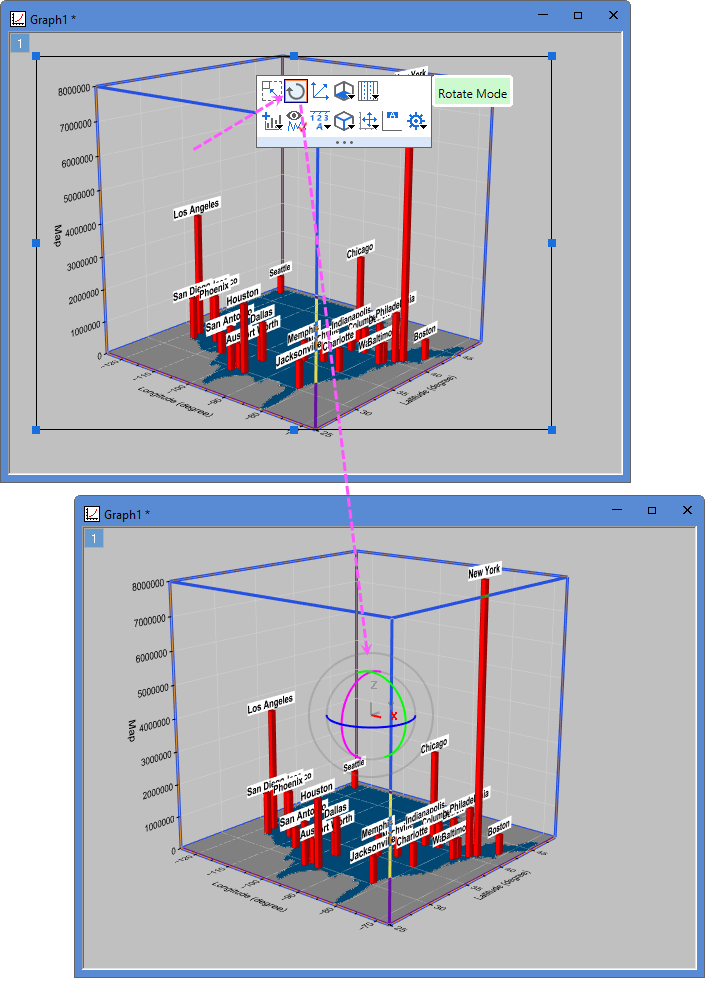Click the layer title 'A' icon

392,120
